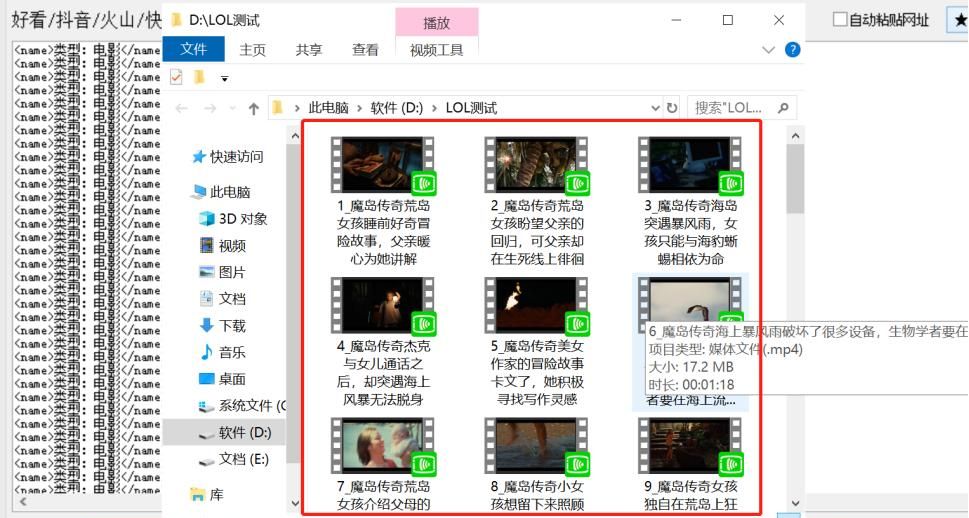969x518 pixels.
Task: Click the properties checkmark icon in quick access toolbar
Action: pyautogui.click(x=176, y=77)
